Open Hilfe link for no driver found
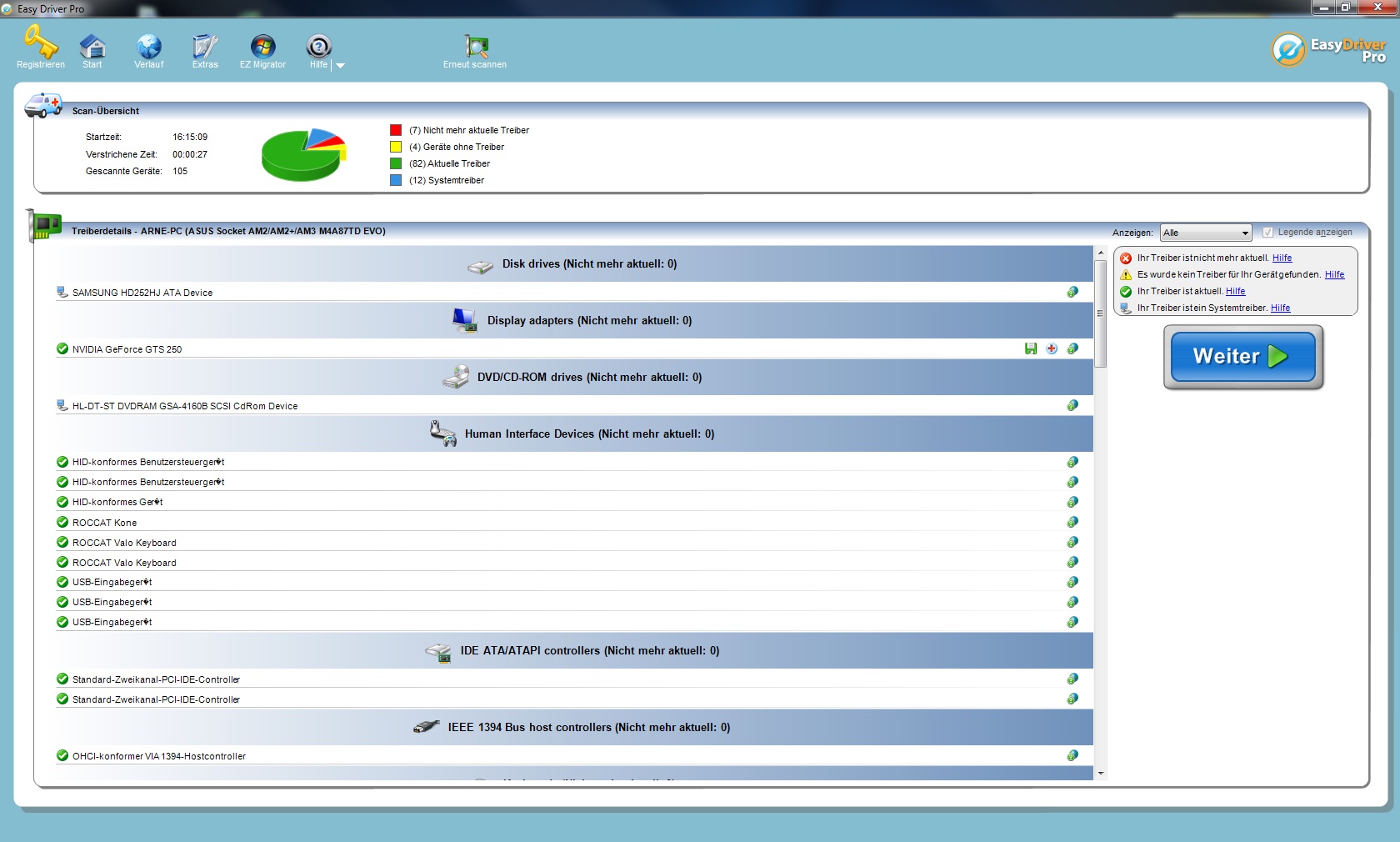Image resolution: width=1400 pixels, height=842 pixels. pyautogui.click(x=1334, y=274)
